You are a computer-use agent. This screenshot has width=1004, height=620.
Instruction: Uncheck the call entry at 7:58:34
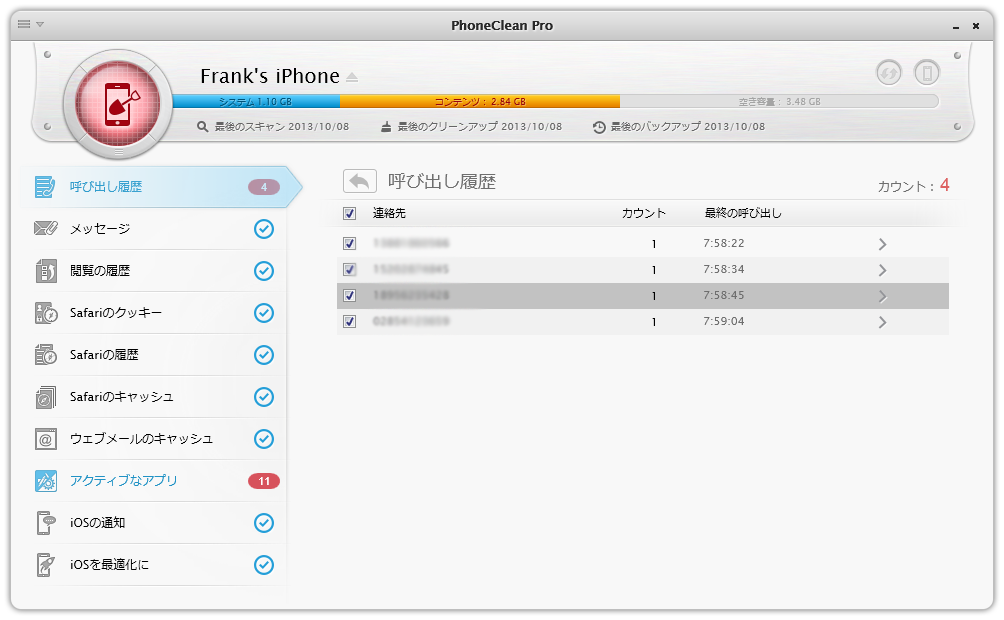coord(350,270)
